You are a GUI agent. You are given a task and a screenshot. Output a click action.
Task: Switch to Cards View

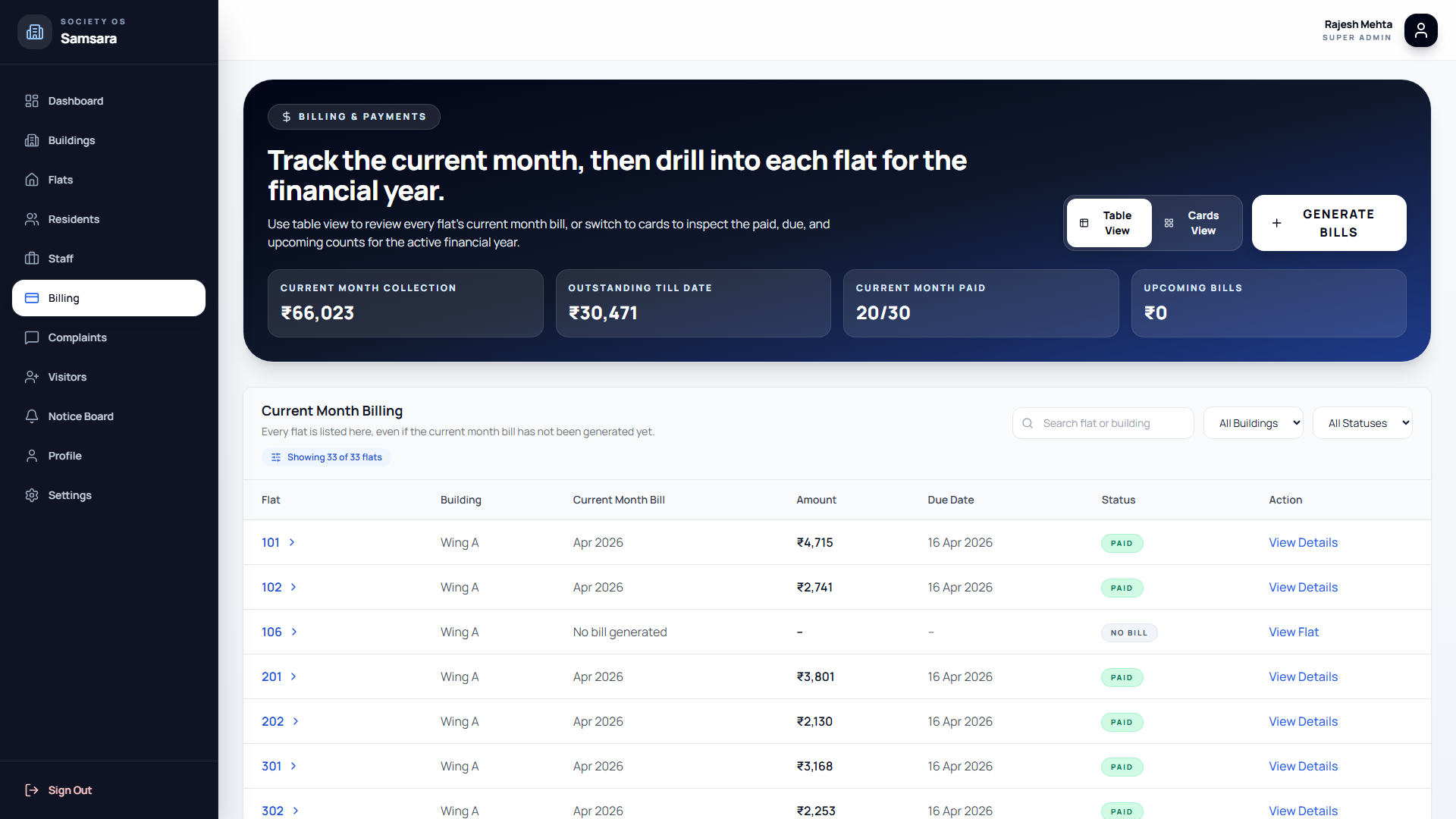1195,223
